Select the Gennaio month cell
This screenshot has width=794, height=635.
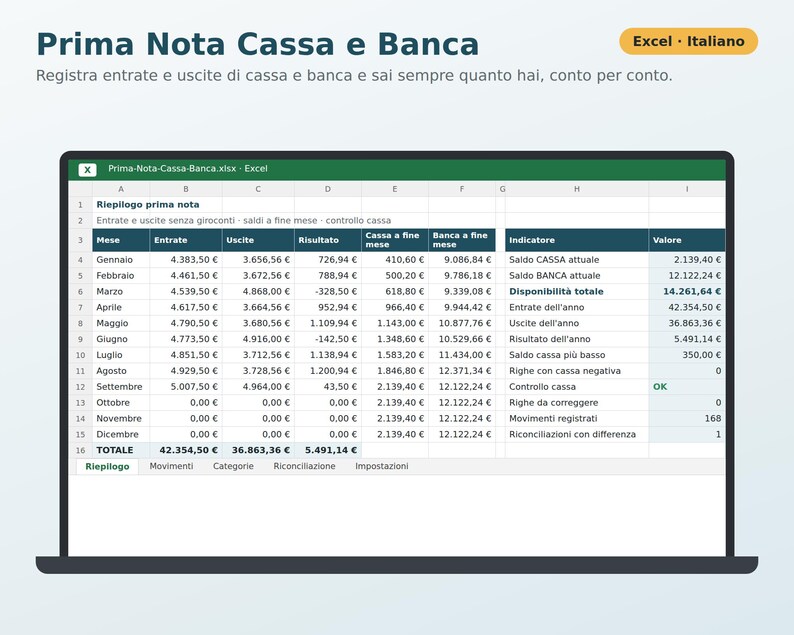121,260
